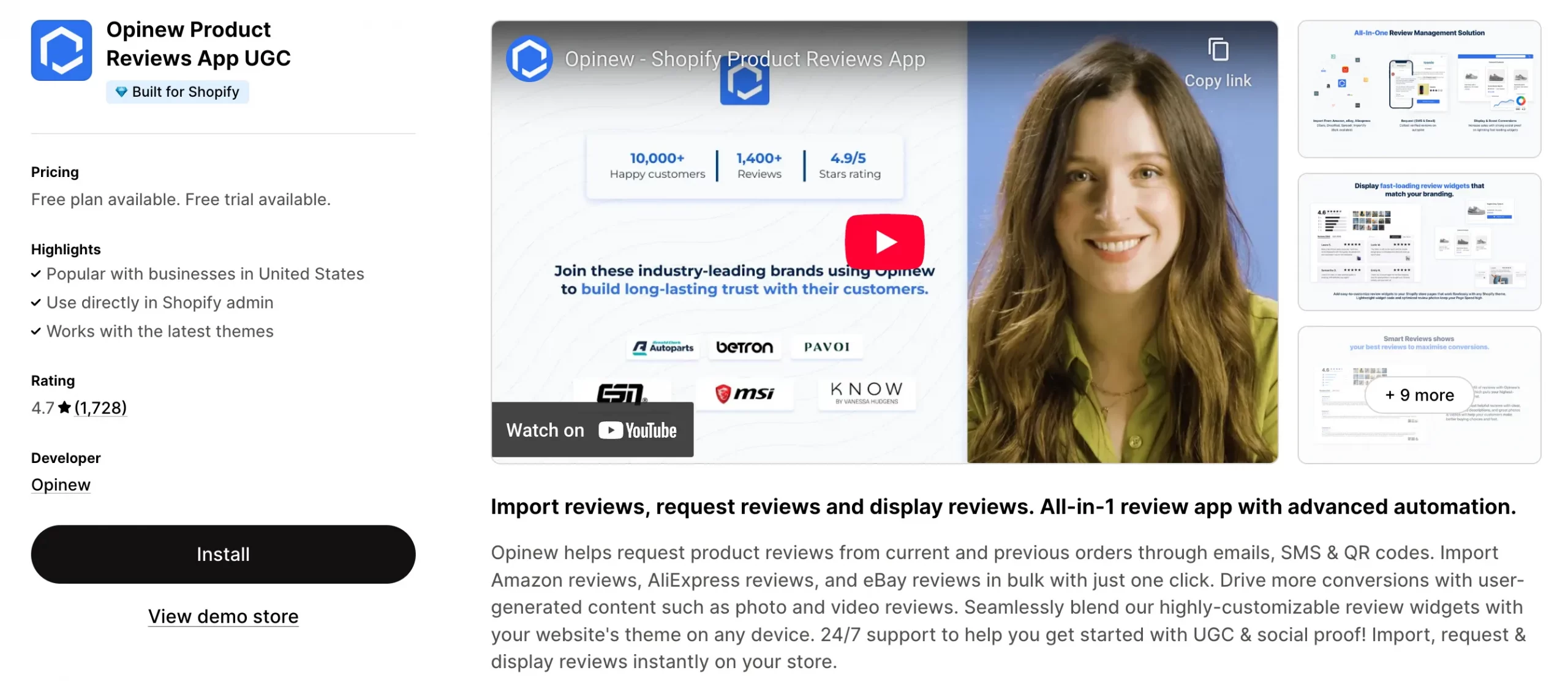Click checkmark beside Works with the latest themes
Viewport: 1568px width, 681px height.
pyautogui.click(x=36, y=331)
